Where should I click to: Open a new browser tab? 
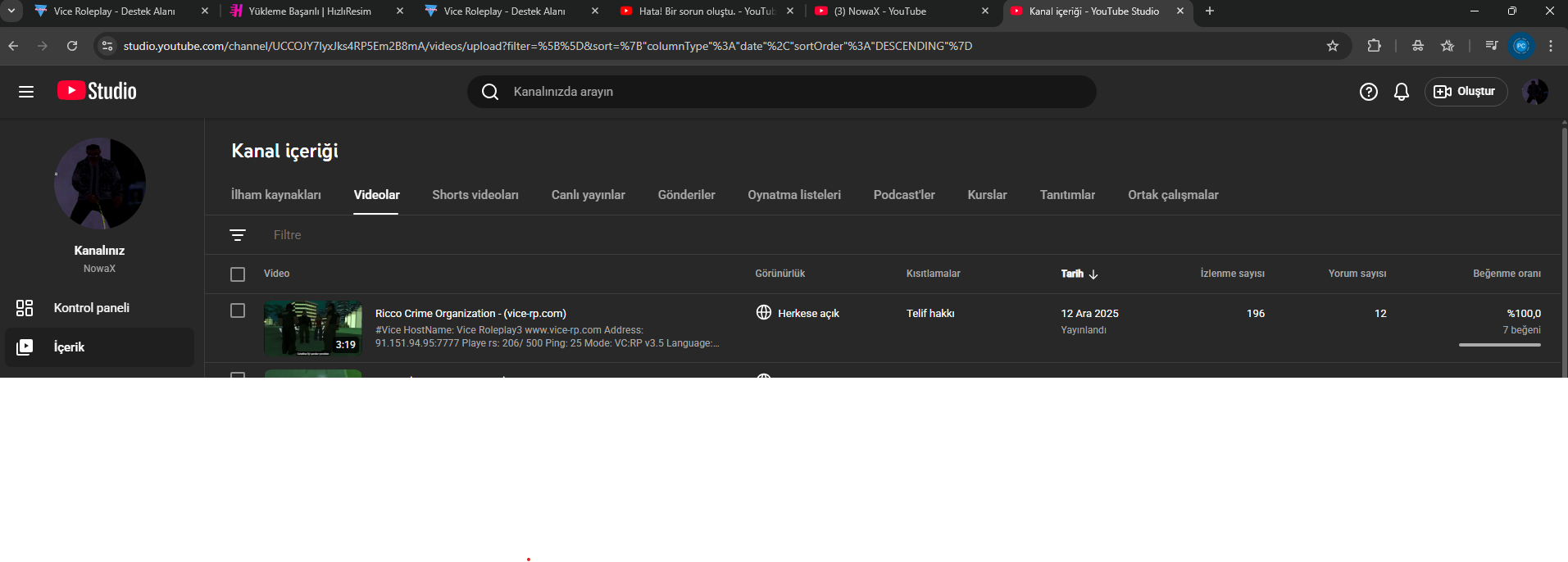pos(1210,11)
